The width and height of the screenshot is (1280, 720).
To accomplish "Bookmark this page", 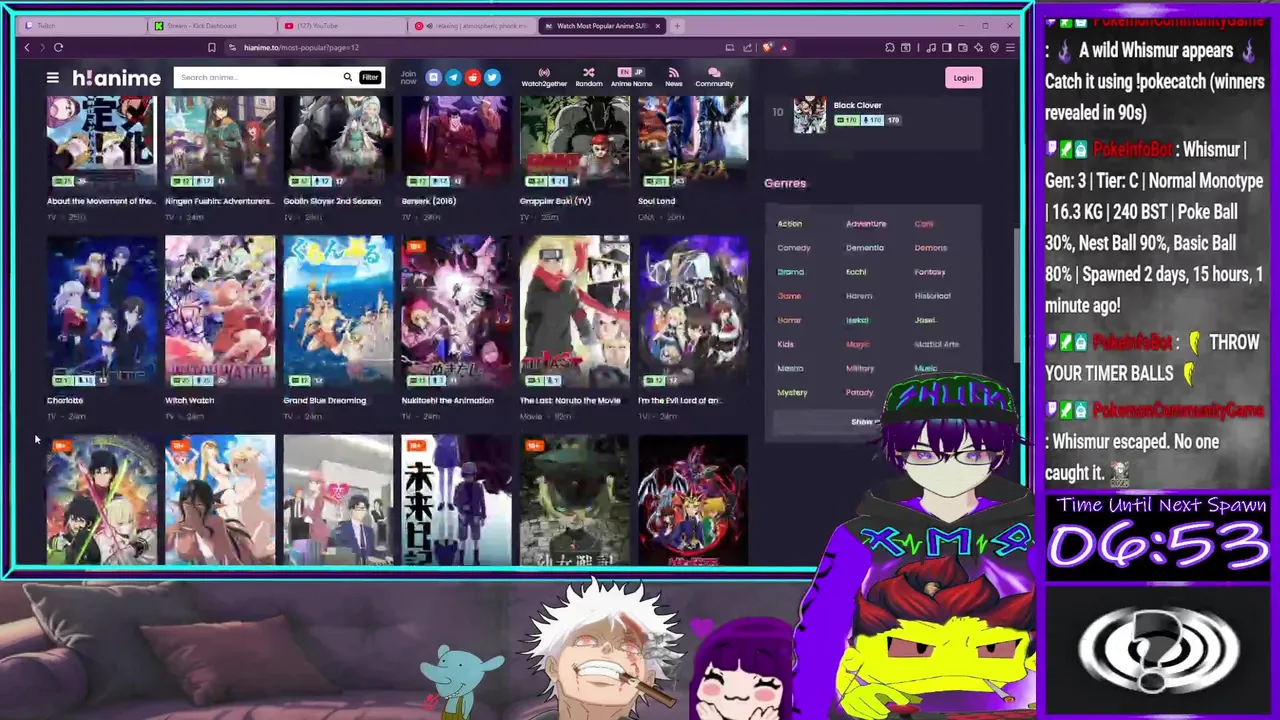I will pos(211,47).
